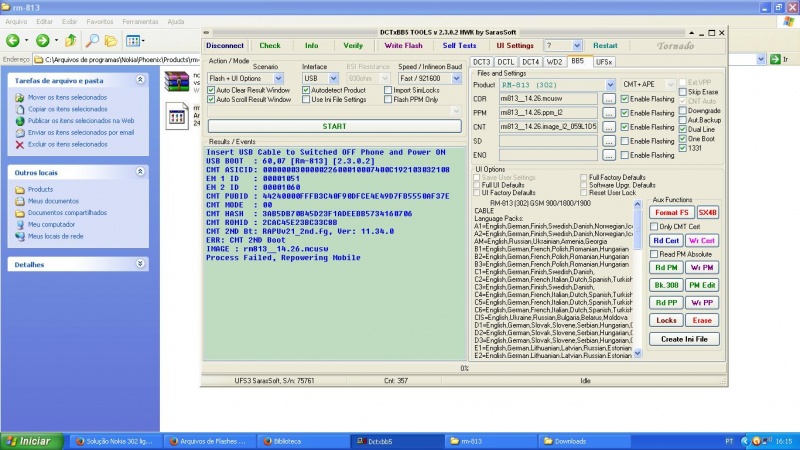Image resolution: width=800 pixels, height=450 pixels.
Task: Switch to the Downloads taskbar folder
Action: 584,441
